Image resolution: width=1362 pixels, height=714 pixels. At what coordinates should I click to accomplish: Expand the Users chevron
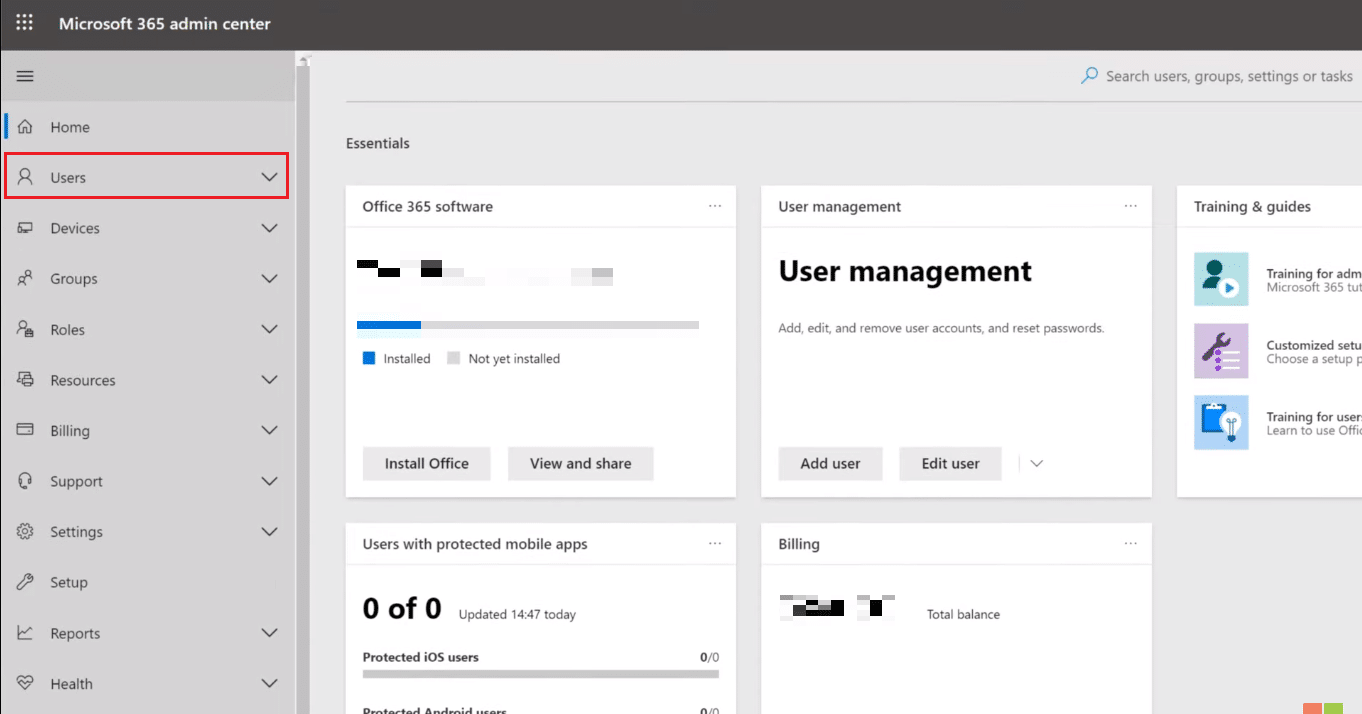click(269, 177)
